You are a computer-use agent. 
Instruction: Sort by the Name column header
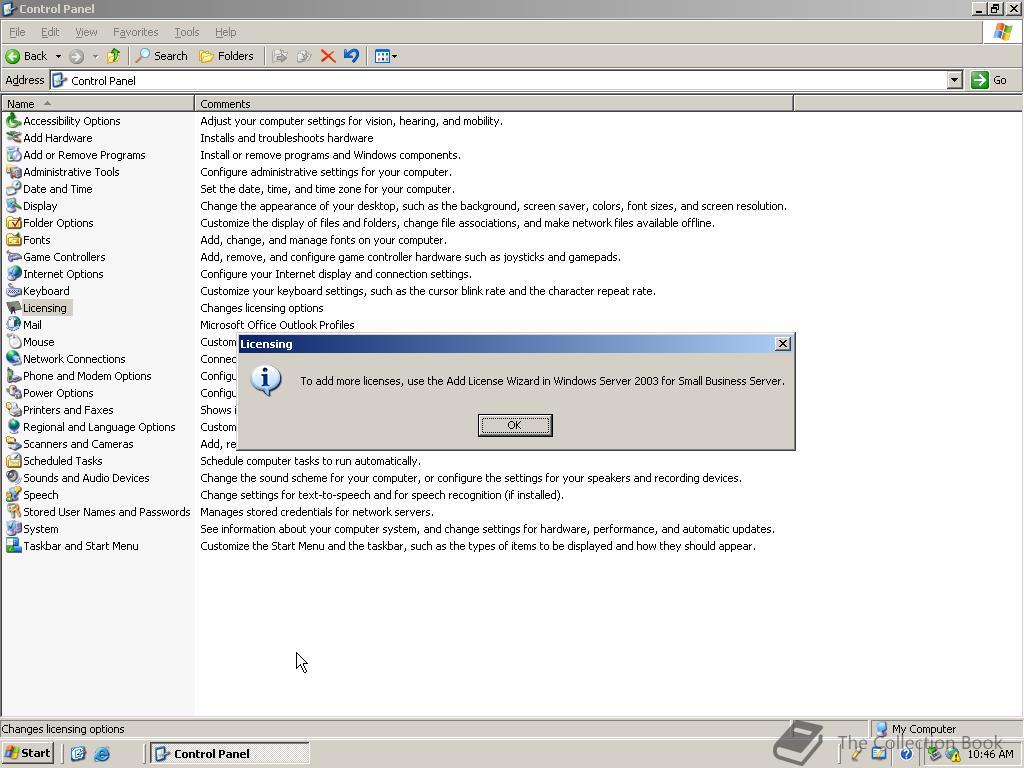(98, 104)
